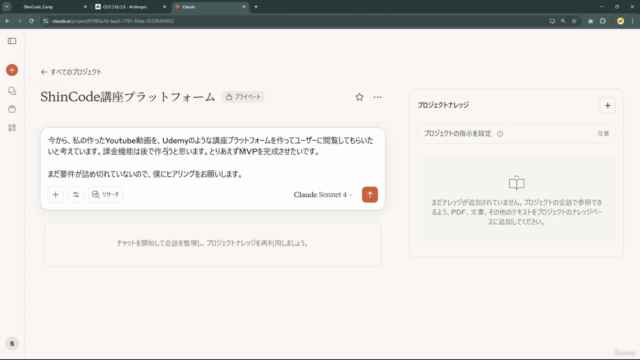View site information icon in address bar

point(46,21)
